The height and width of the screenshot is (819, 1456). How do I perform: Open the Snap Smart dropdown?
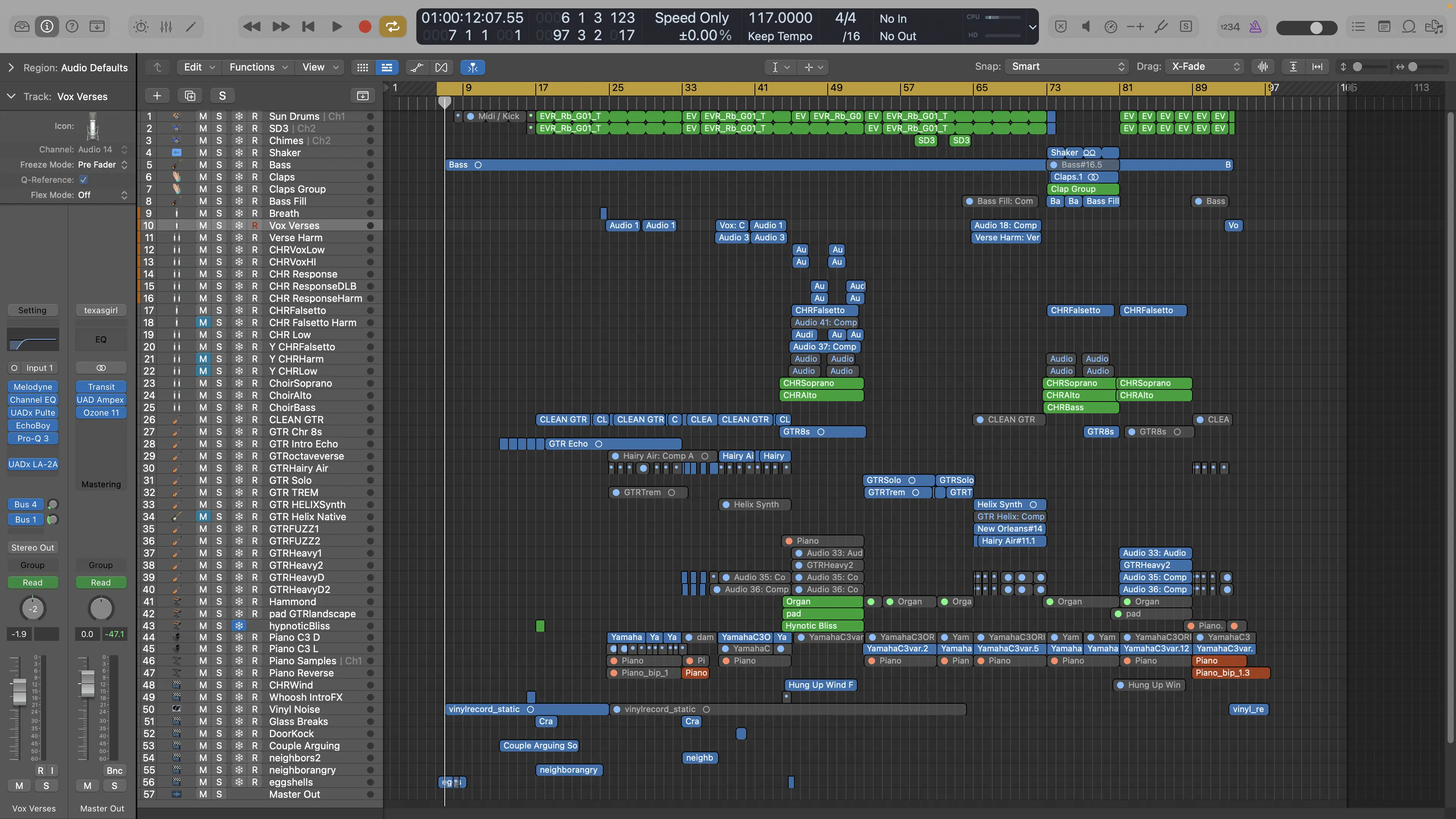click(1066, 67)
